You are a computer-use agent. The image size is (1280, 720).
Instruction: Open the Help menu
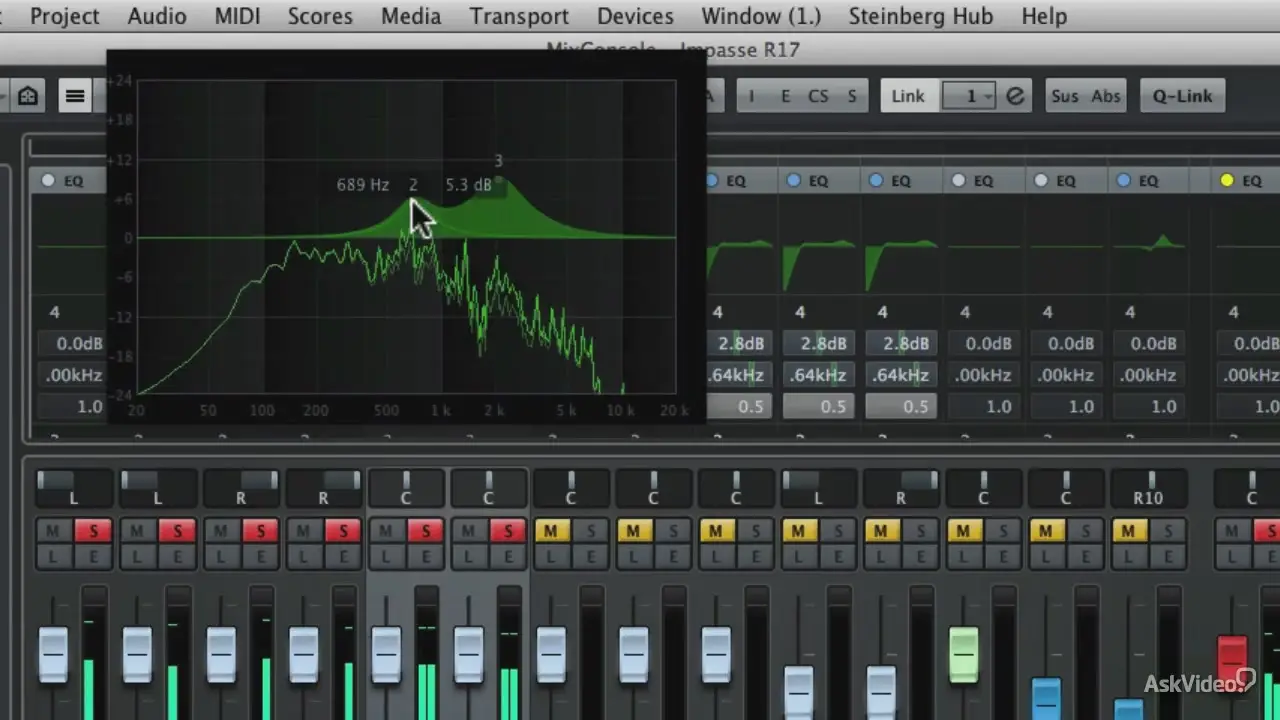tap(1044, 16)
